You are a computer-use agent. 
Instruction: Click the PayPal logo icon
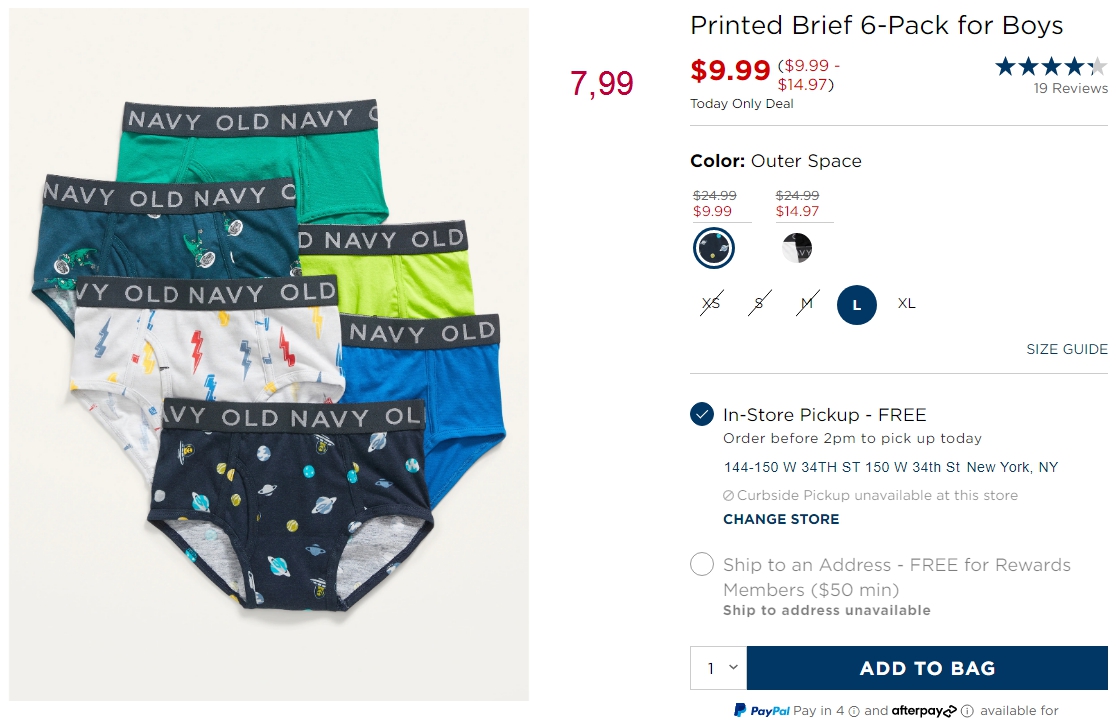[x=739, y=710]
